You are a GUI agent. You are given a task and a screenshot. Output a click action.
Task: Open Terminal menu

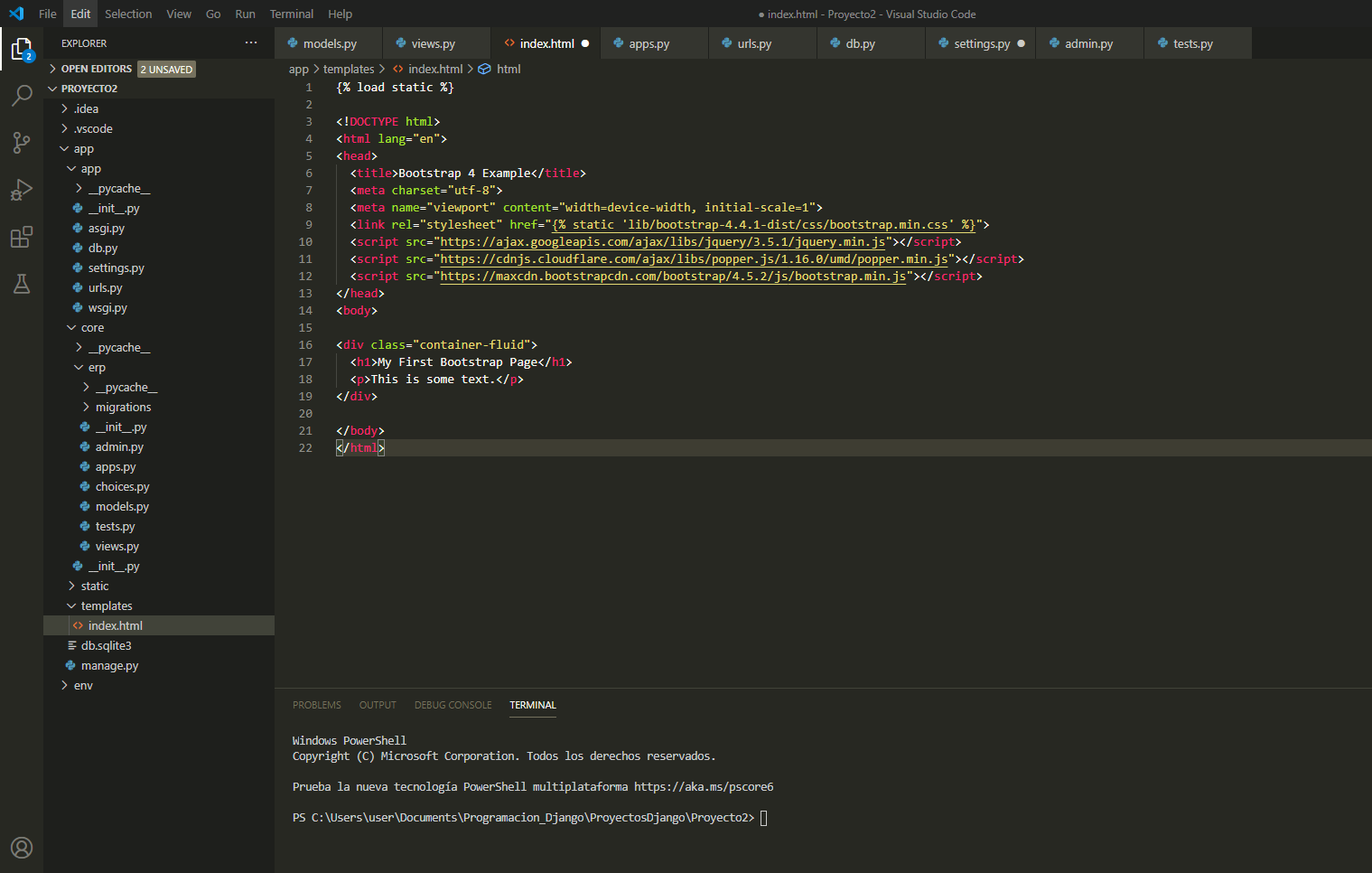click(292, 14)
